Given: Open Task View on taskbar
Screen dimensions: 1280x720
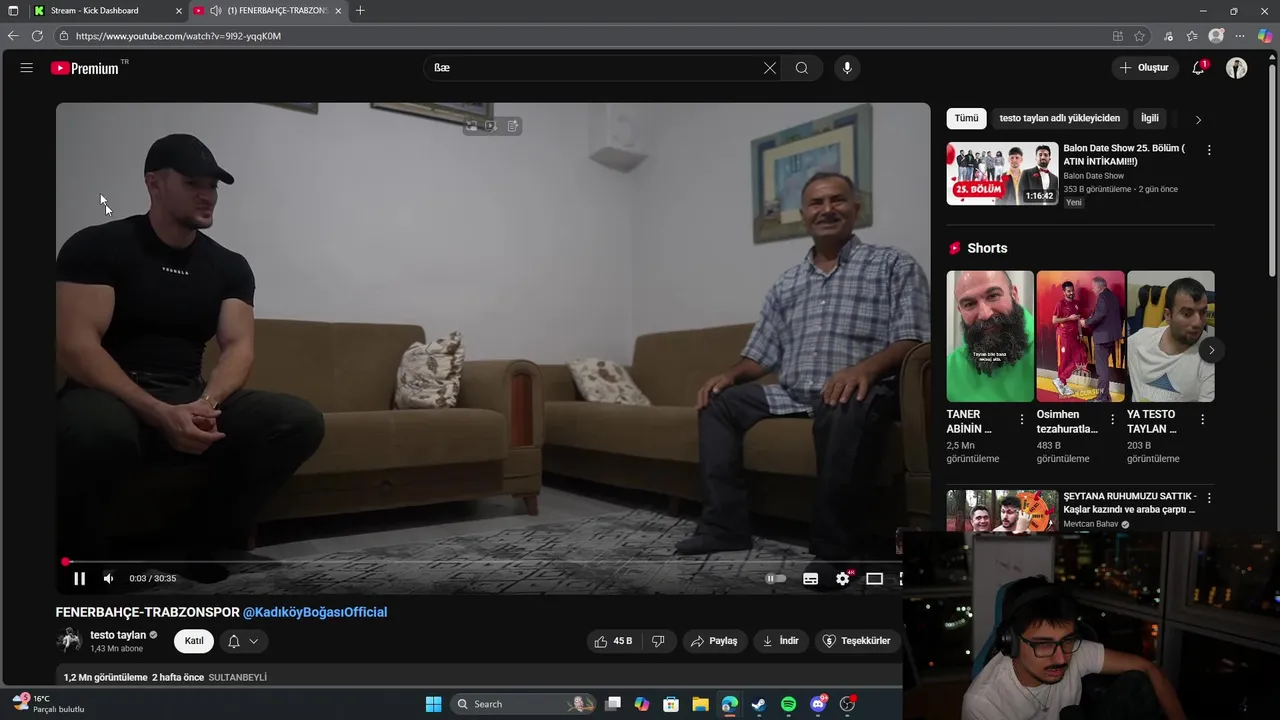Looking at the screenshot, I should [x=613, y=704].
